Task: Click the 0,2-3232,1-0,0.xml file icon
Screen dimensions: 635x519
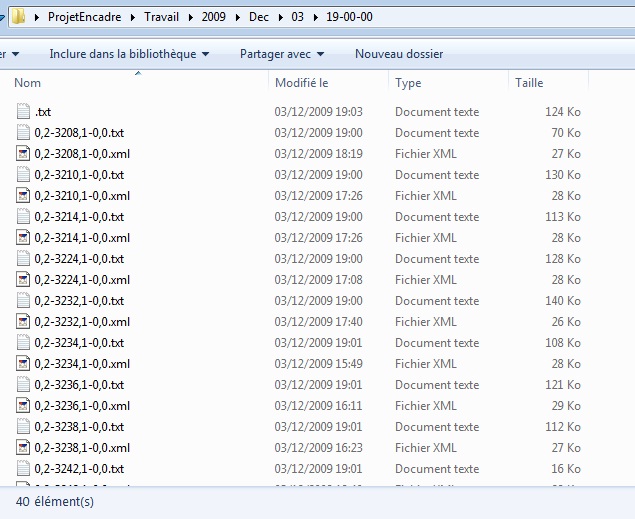Action: tap(24, 322)
